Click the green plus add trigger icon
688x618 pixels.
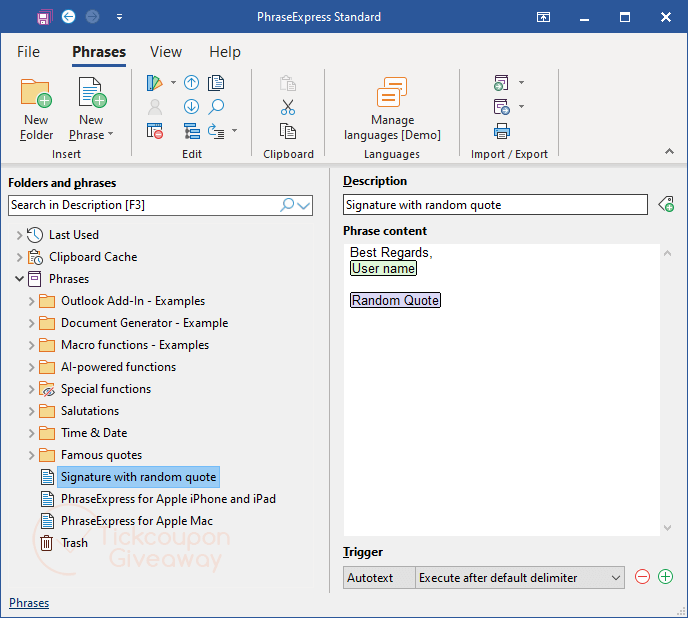coord(665,576)
